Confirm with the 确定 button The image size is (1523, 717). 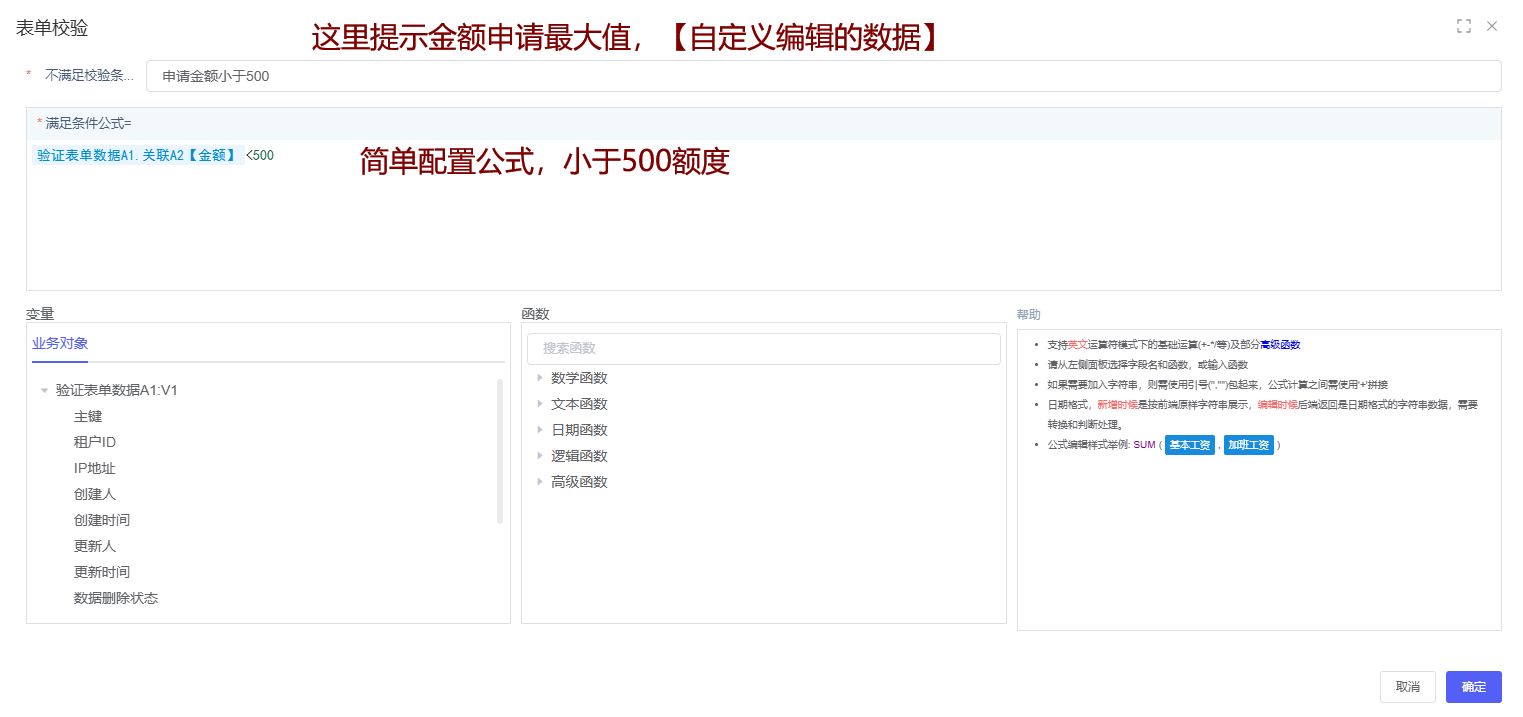(x=1473, y=687)
